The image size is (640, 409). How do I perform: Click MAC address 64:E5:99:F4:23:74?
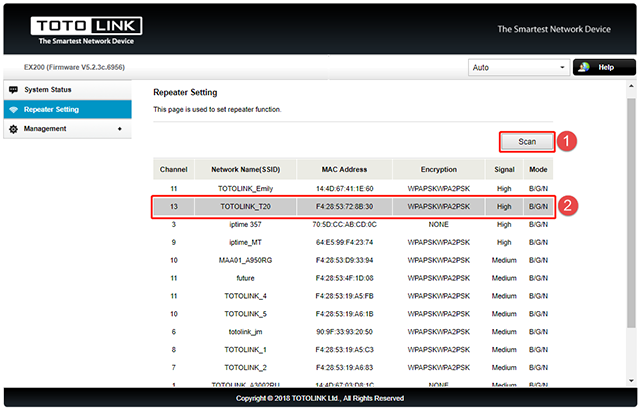coord(344,242)
